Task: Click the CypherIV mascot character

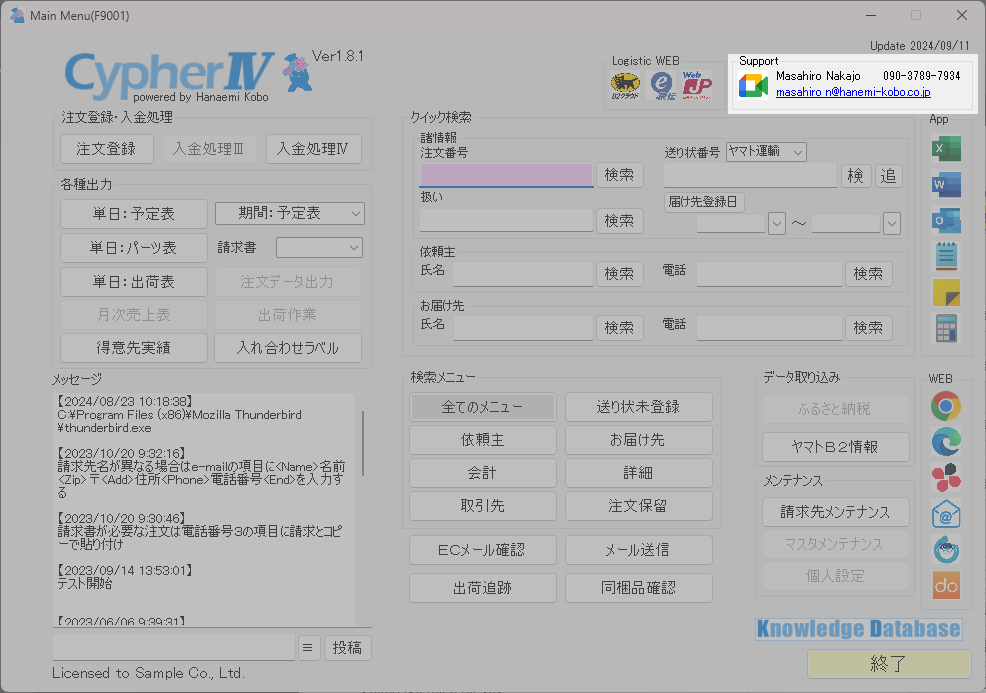Action: (x=297, y=72)
